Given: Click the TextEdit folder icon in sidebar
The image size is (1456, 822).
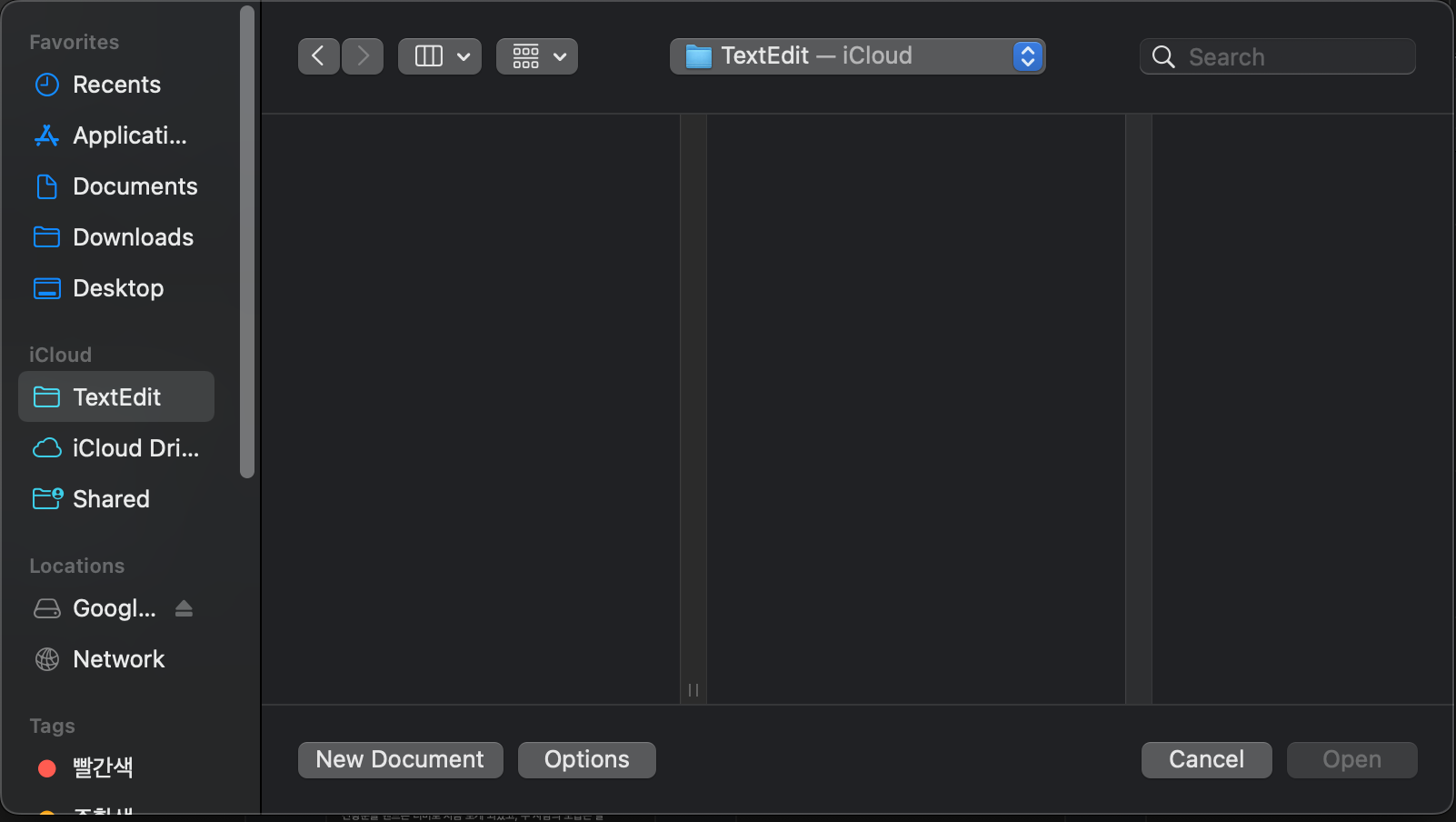Looking at the screenshot, I should [x=47, y=396].
